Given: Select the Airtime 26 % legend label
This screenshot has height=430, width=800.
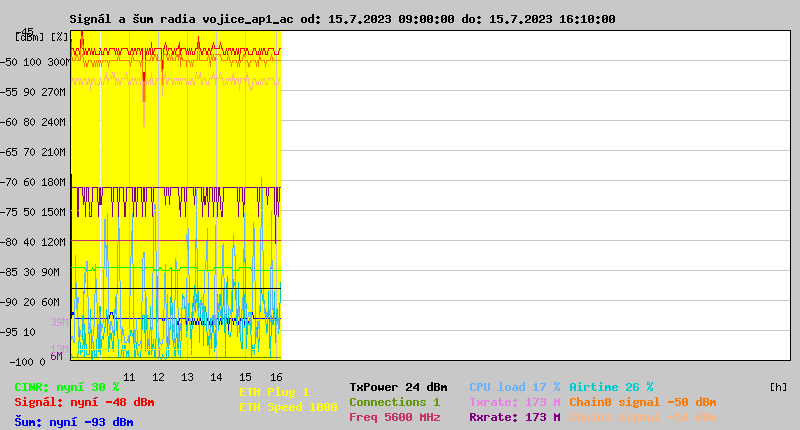Looking at the screenshot, I should point(611,387).
